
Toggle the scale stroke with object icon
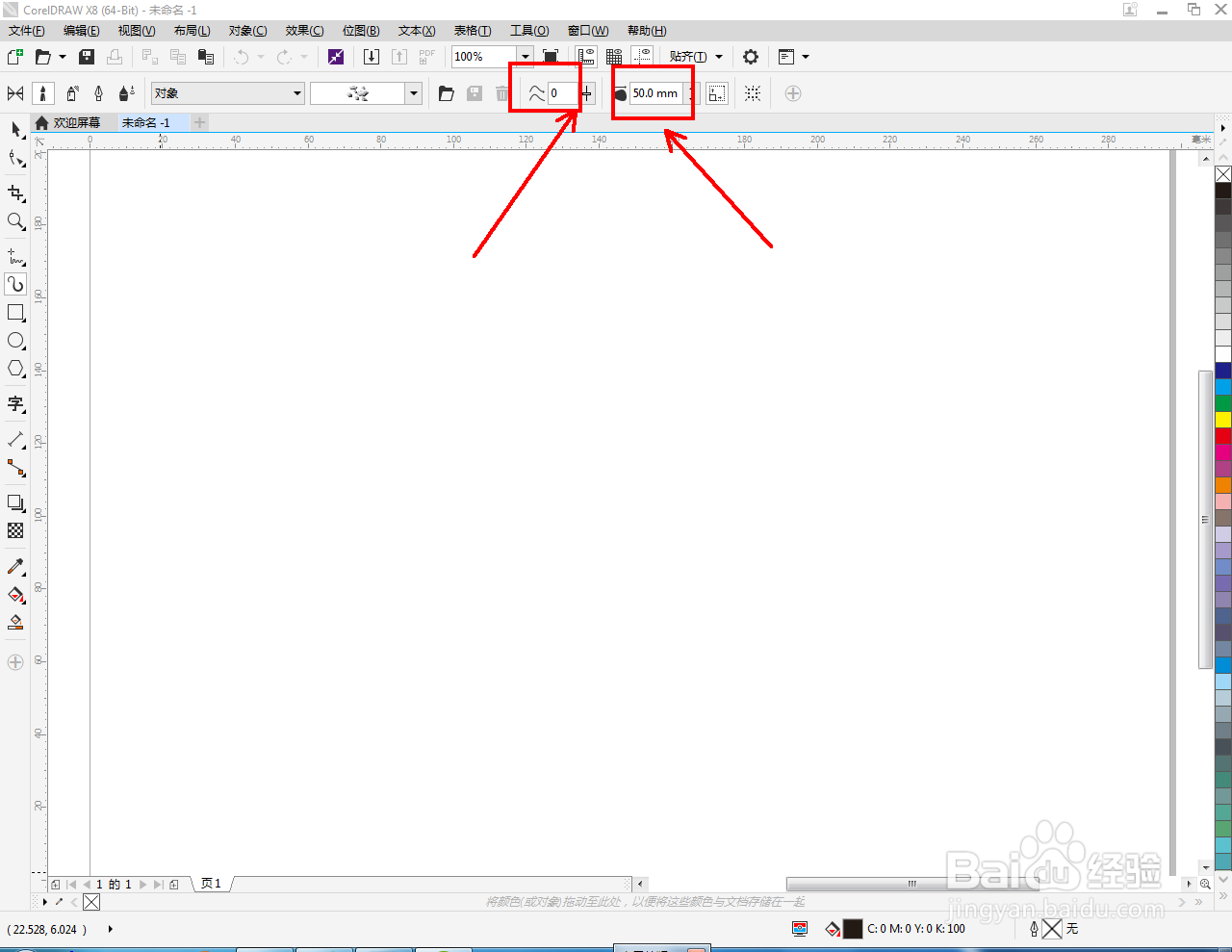point(717,93)
